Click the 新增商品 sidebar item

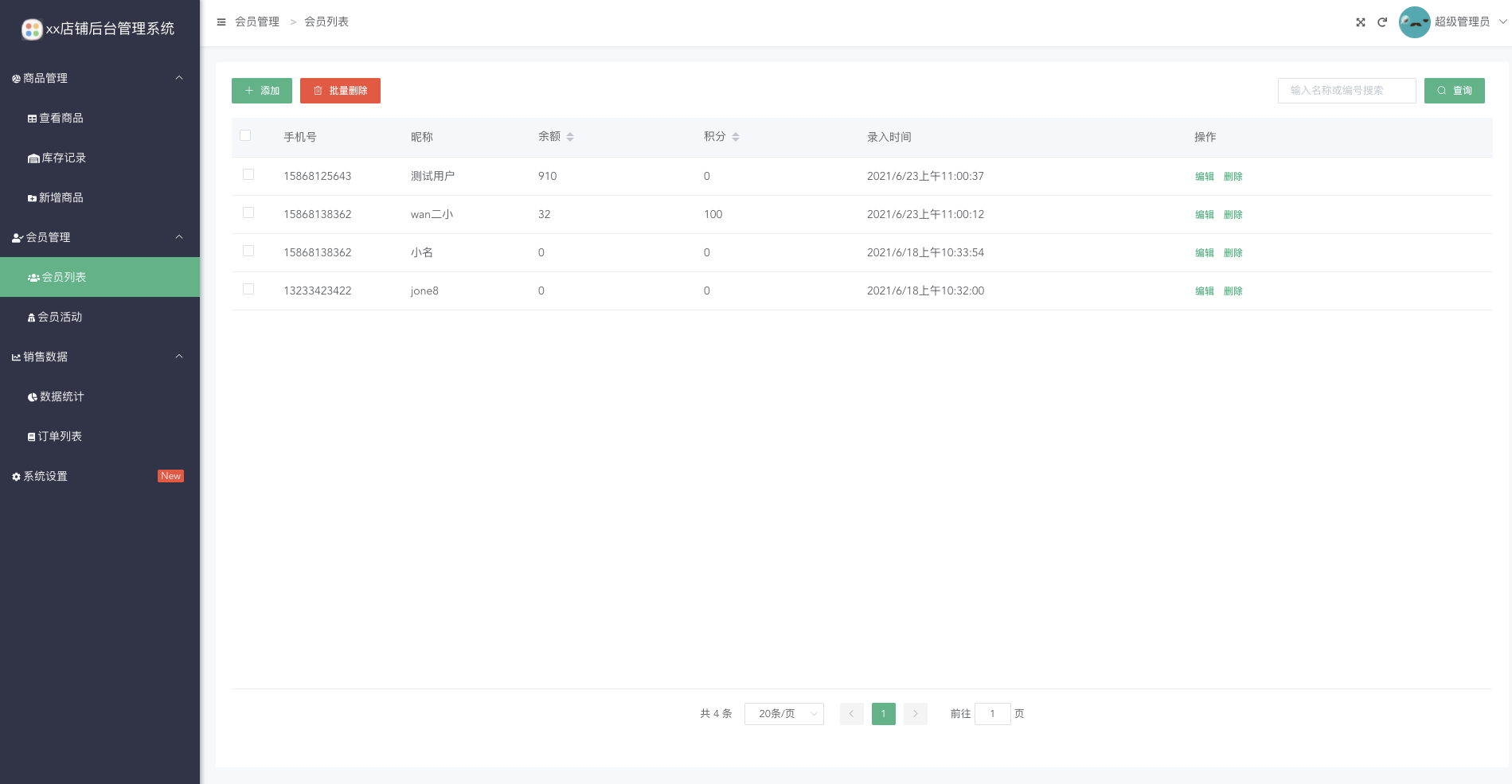coord(61,197)
